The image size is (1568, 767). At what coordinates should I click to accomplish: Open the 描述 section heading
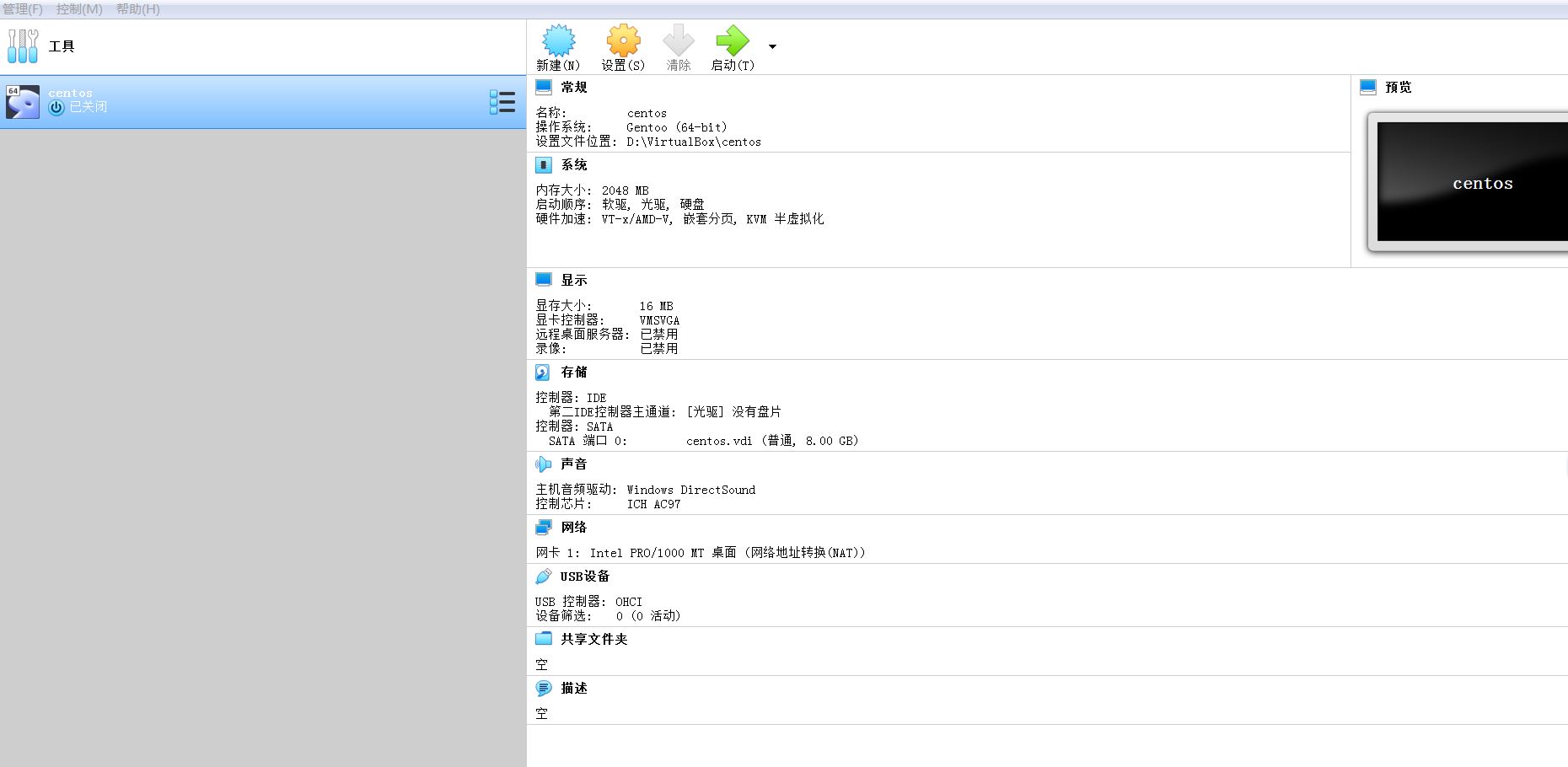(x=574, y=689)
